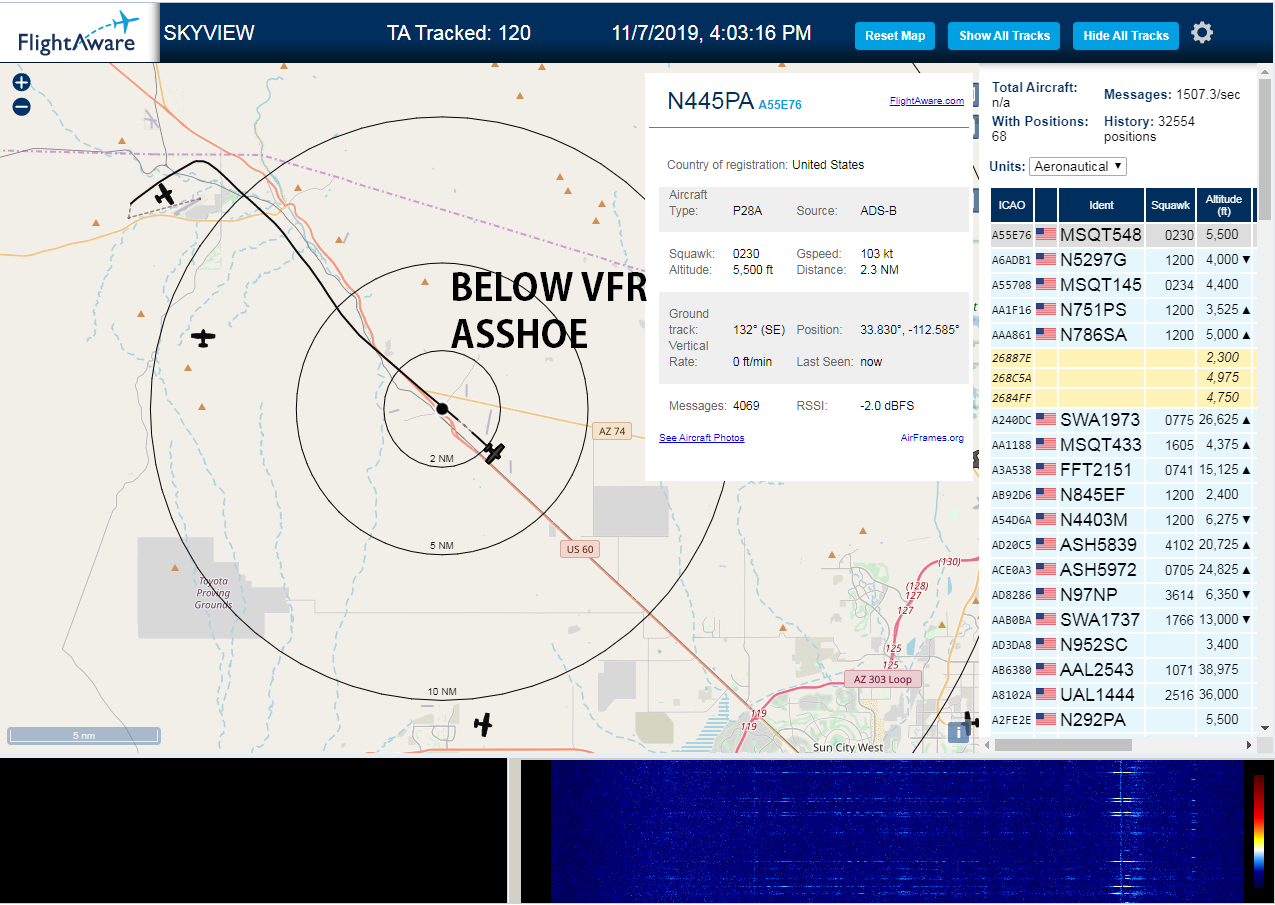Sort table by Altitude (ft) column header

[x=1224, y=205]
